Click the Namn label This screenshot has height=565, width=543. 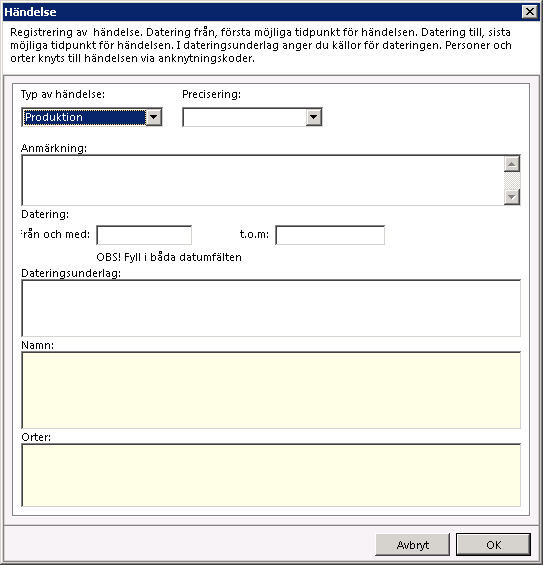(37, 345)
